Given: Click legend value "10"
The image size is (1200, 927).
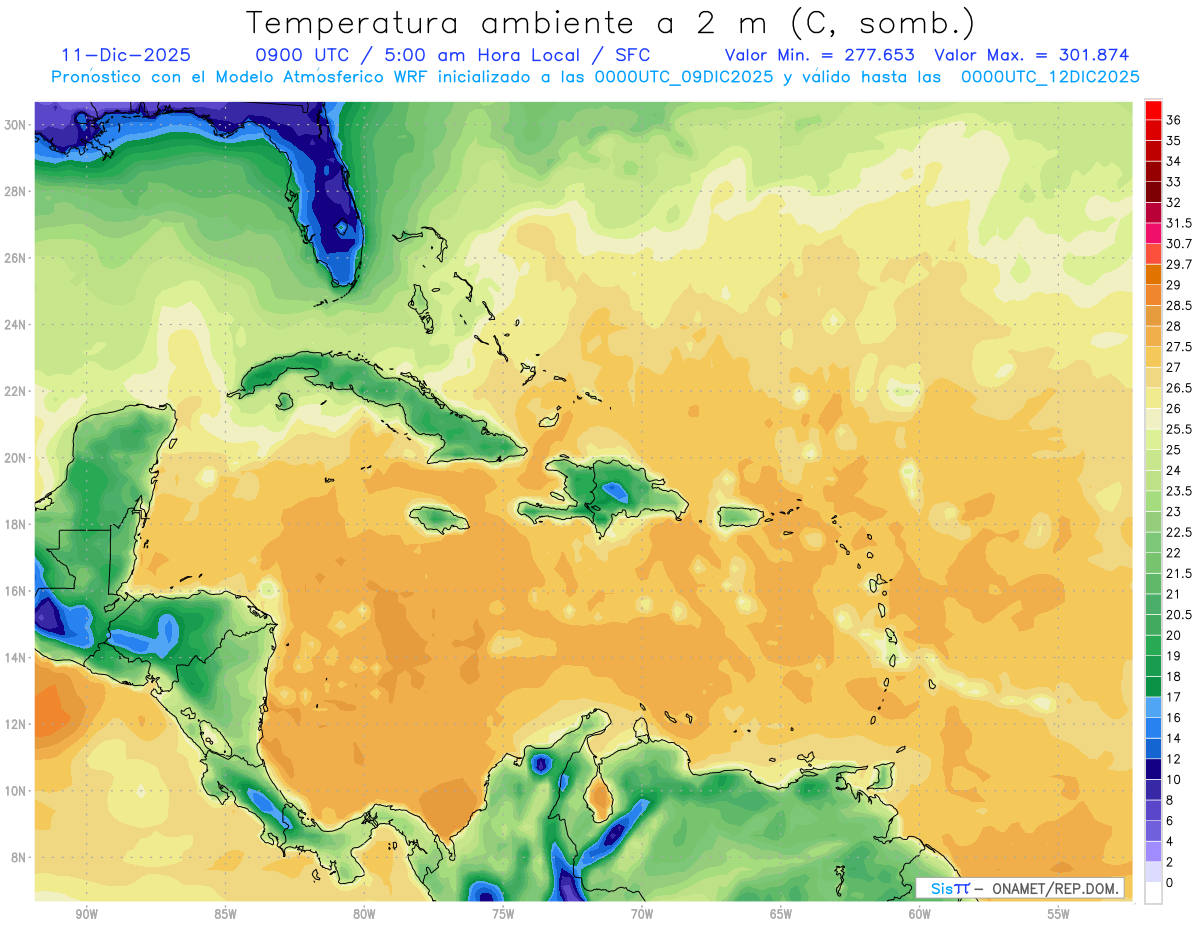Looking at the screenshot, I should click(1174, 779).
